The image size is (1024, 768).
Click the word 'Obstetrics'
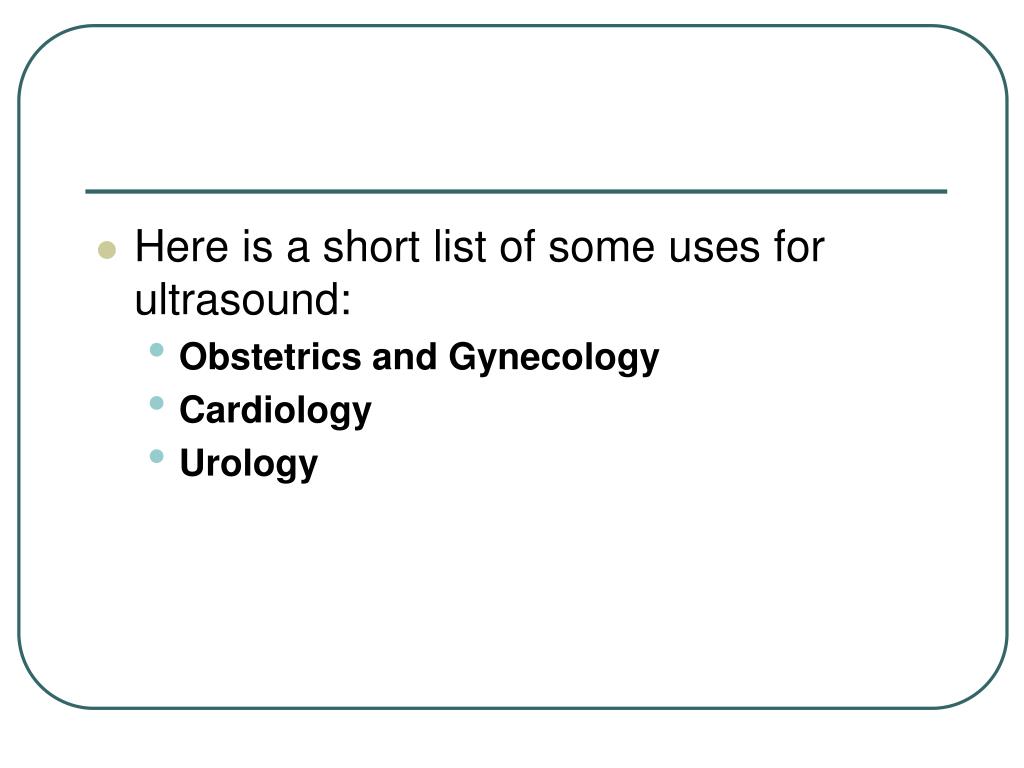tap(270, 357)
